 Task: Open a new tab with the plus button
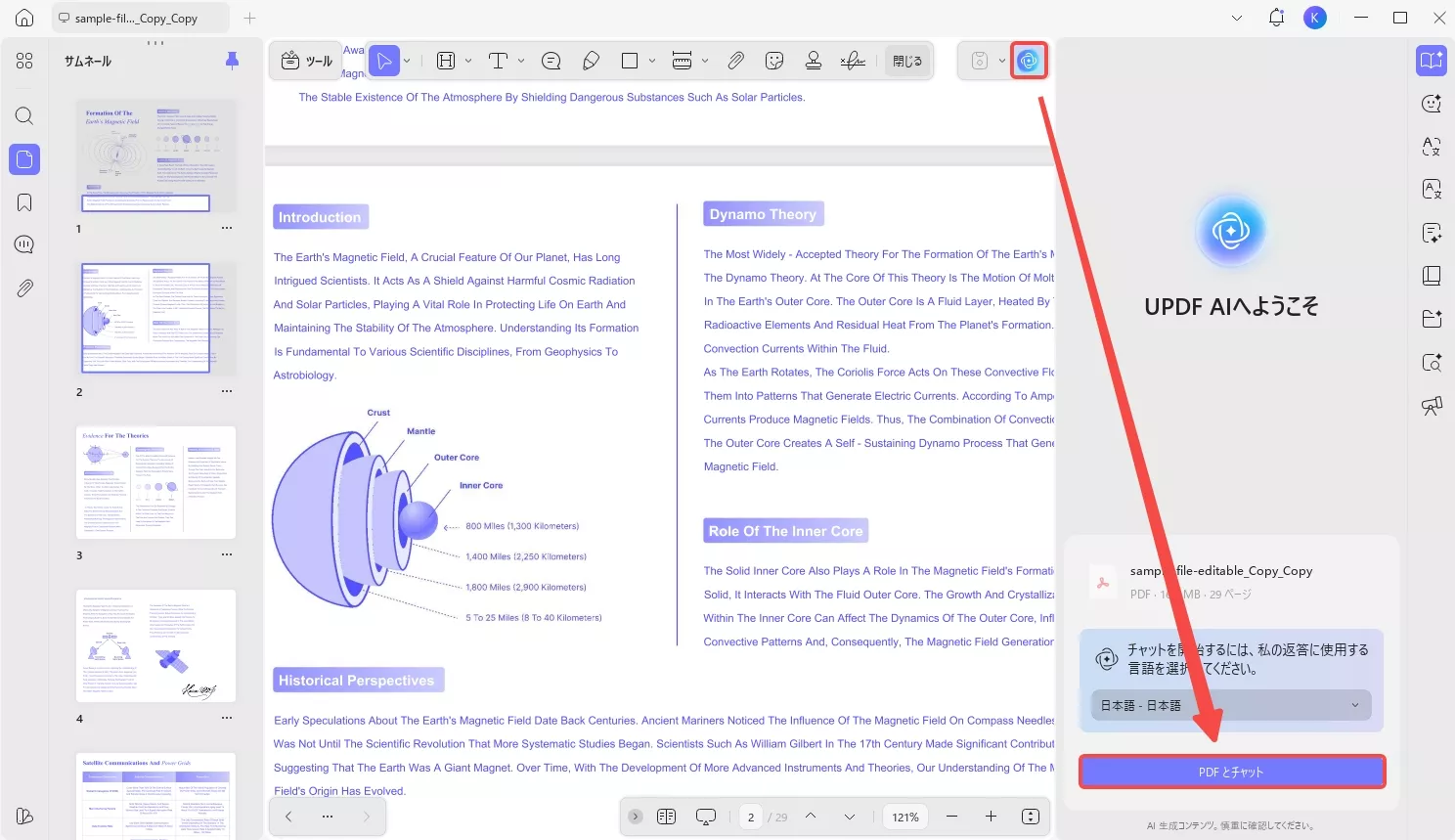[x=249, y=18]
